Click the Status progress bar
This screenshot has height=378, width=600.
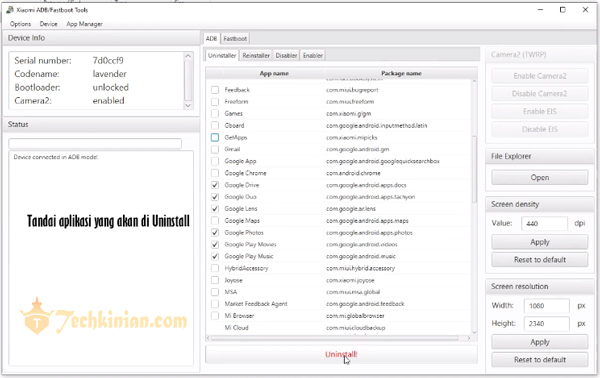coord(95,143)
